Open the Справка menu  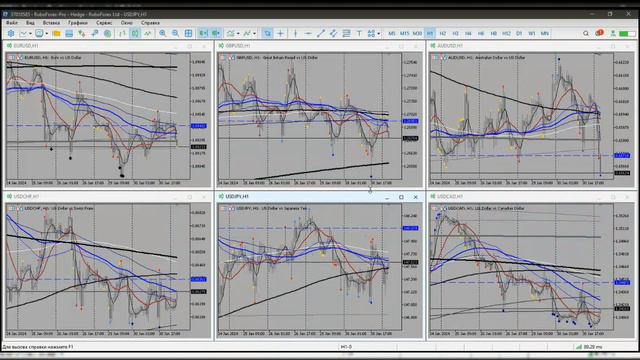coord(150,23)
